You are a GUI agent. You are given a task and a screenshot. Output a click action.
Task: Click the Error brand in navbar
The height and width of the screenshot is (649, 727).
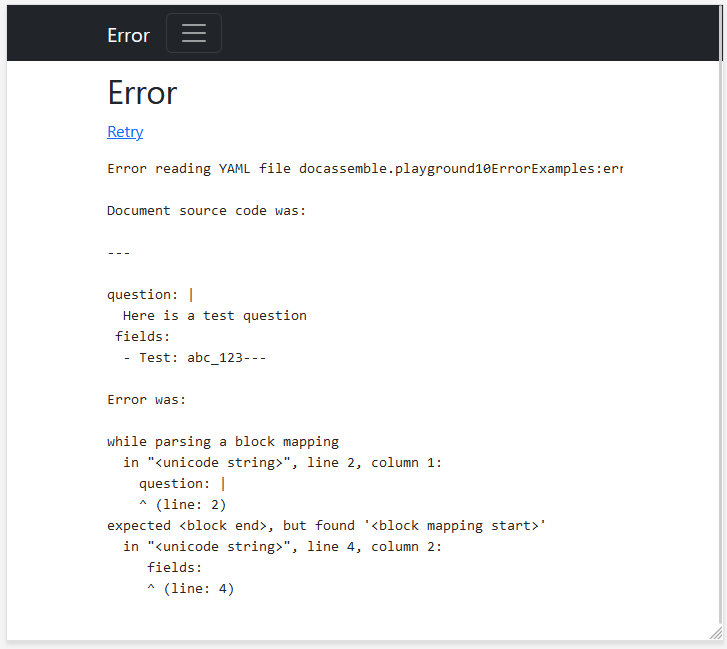click(x=128, y=35)
